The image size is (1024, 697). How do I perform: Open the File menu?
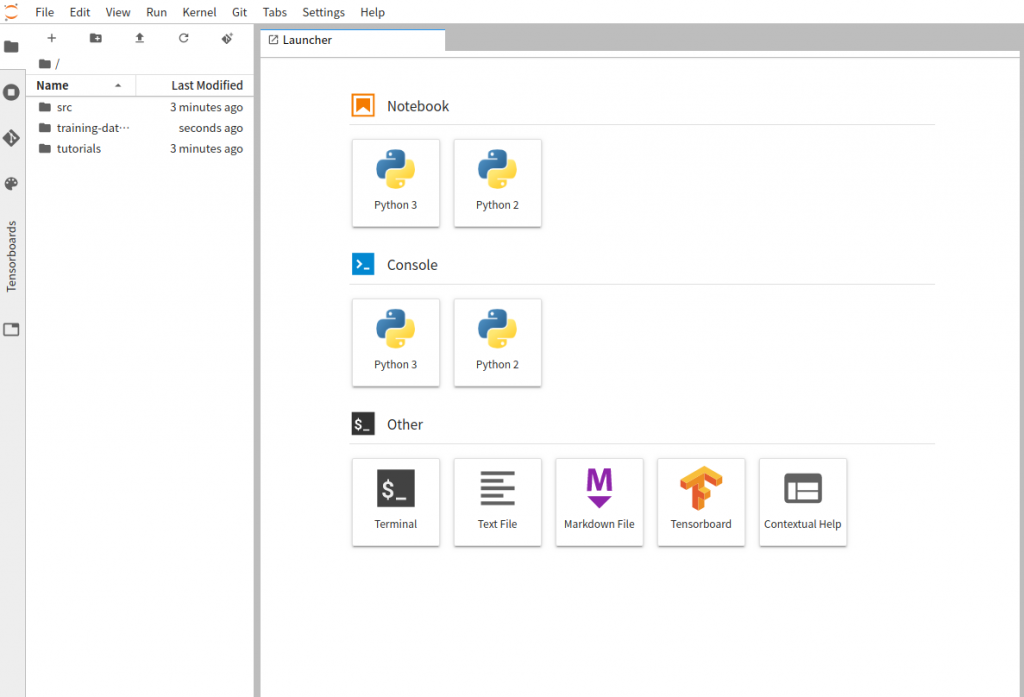point(44,12)
